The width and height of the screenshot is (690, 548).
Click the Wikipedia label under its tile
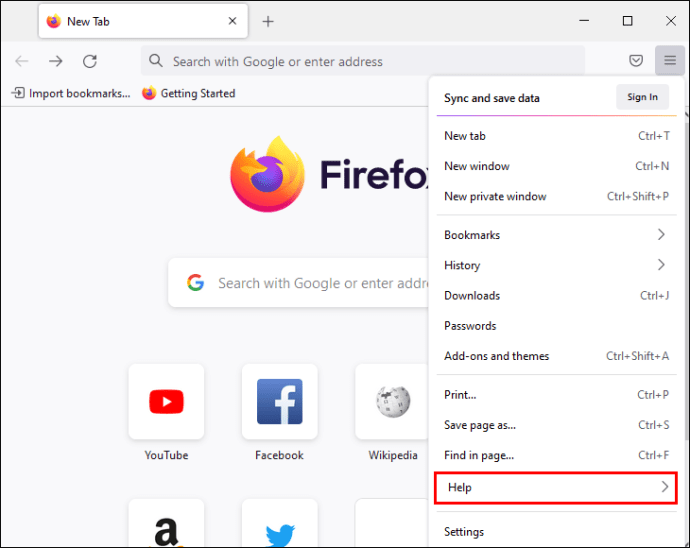393,455
